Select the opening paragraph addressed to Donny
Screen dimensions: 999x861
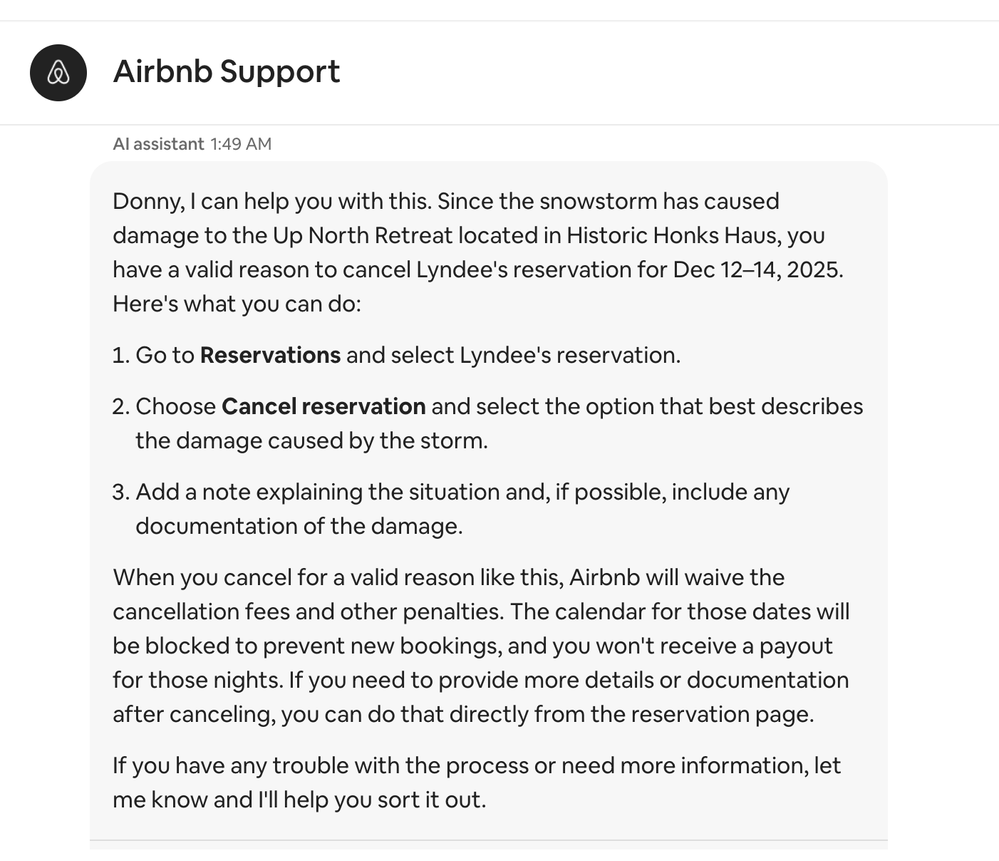point(478,251)
